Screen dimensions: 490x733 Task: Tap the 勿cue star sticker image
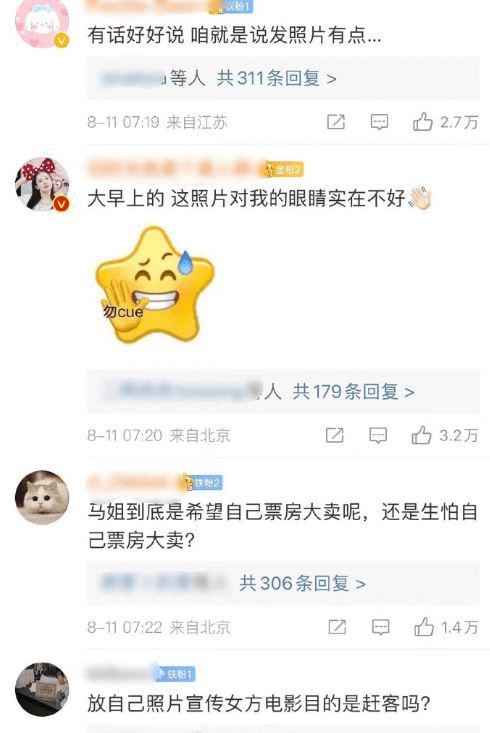pos(154,284)
